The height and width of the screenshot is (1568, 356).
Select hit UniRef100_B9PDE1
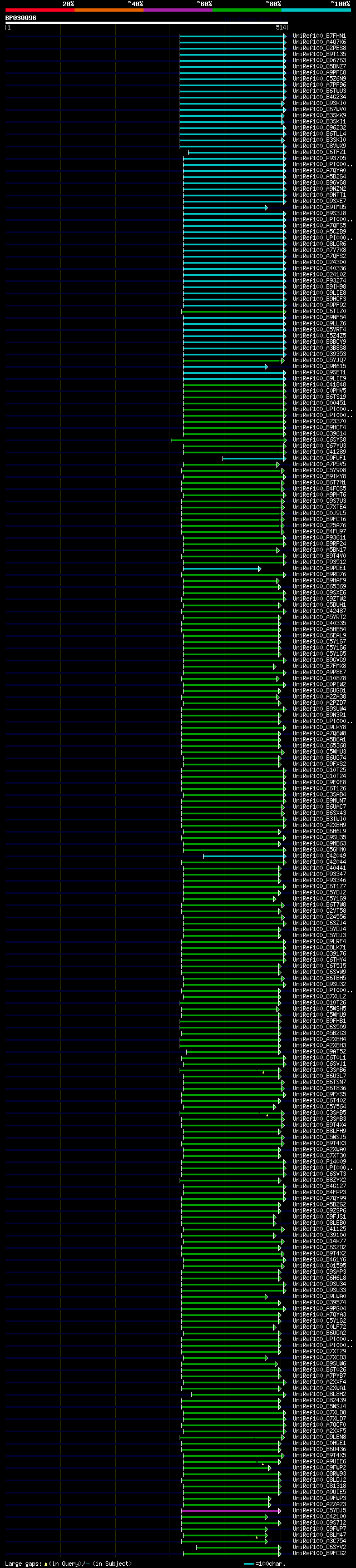319,568
